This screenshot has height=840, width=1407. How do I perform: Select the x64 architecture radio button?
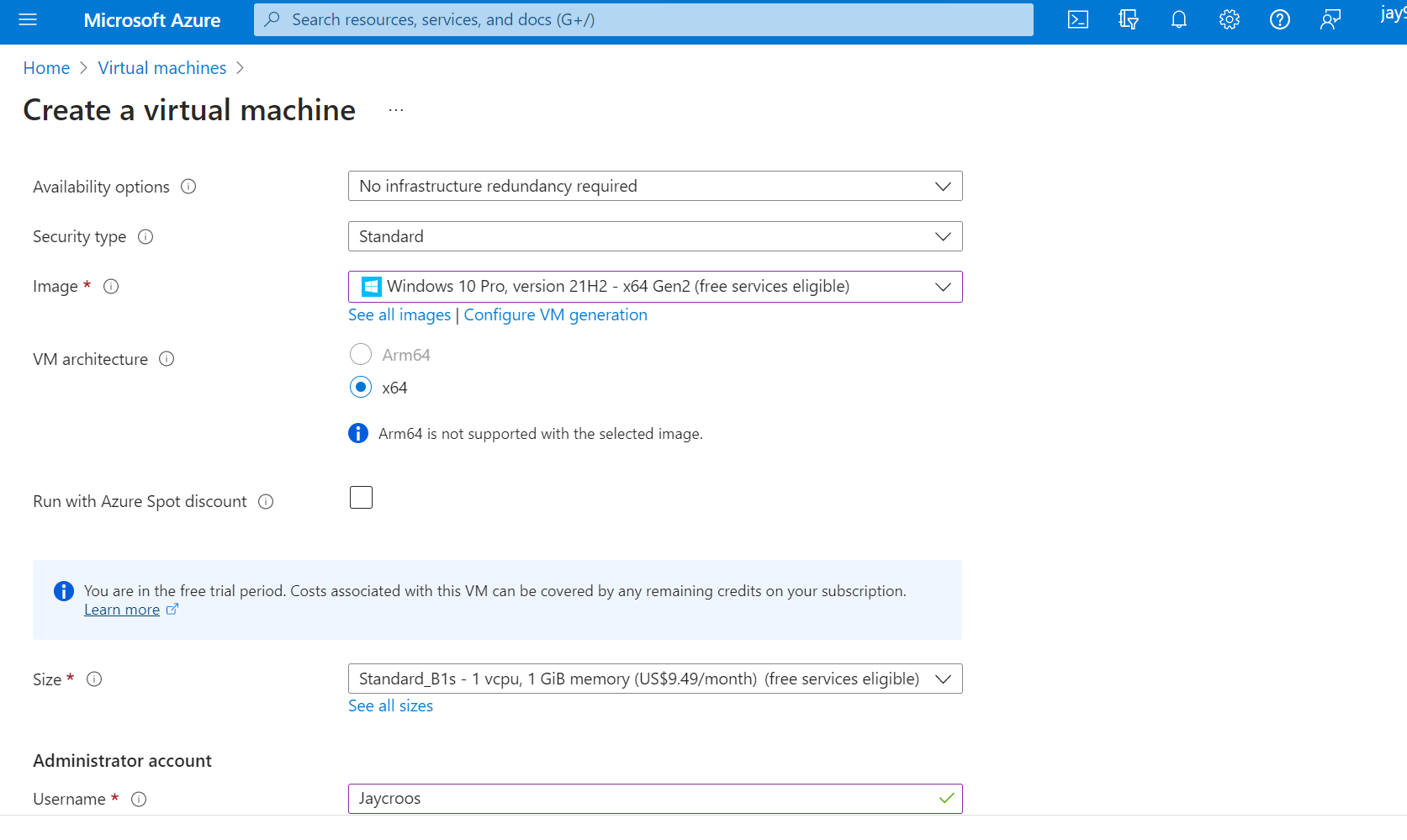(361, 387)
